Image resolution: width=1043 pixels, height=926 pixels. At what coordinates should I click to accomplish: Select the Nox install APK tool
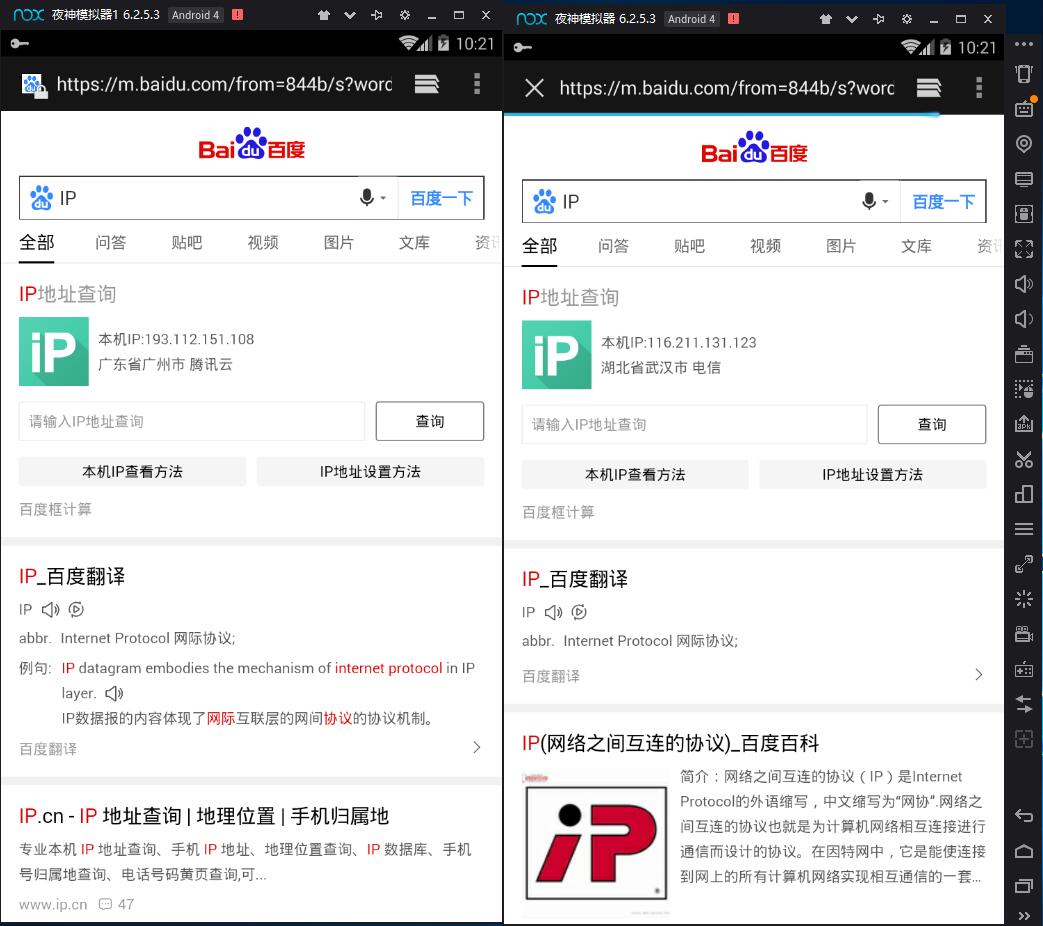click(x=1024, y=424)
